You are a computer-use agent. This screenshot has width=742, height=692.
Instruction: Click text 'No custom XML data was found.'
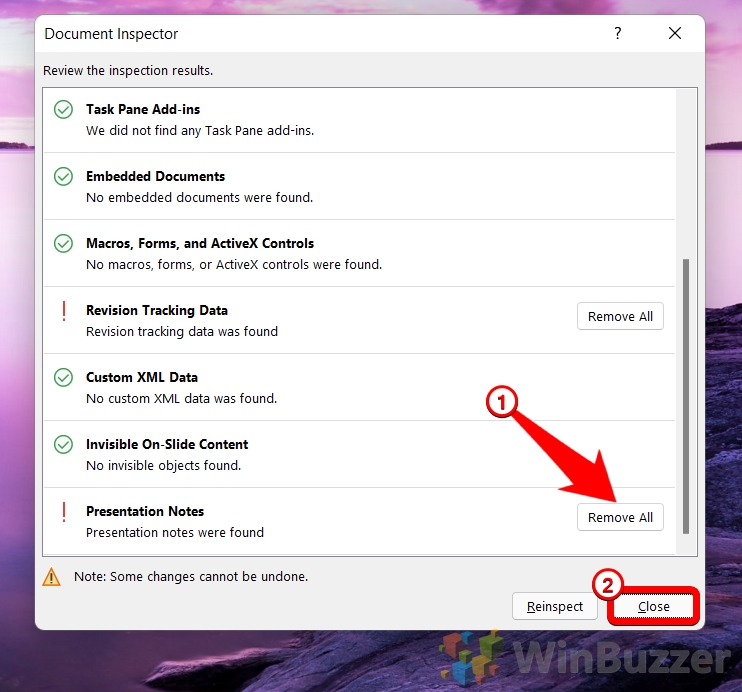(x=181, y=399)
